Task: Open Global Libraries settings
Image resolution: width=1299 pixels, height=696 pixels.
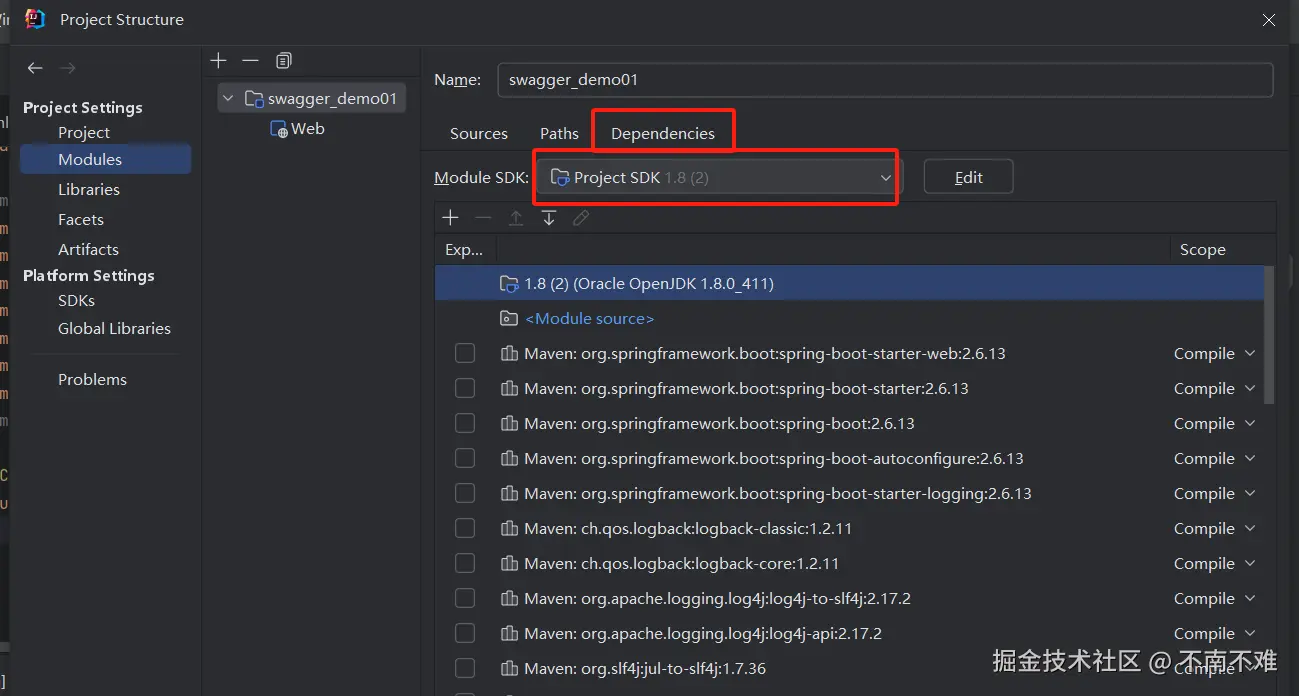Action: (114, 328)
